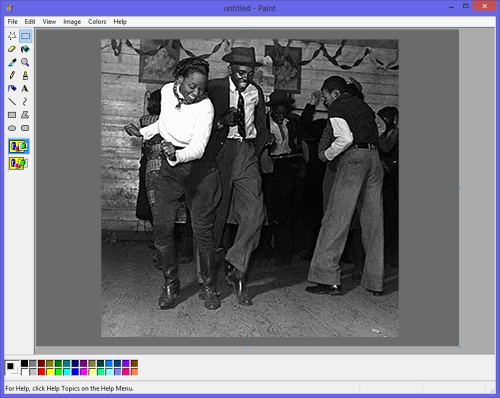Select the Polygon tool
This screenshot has height=398, width=500.
[x=25, y=115]
